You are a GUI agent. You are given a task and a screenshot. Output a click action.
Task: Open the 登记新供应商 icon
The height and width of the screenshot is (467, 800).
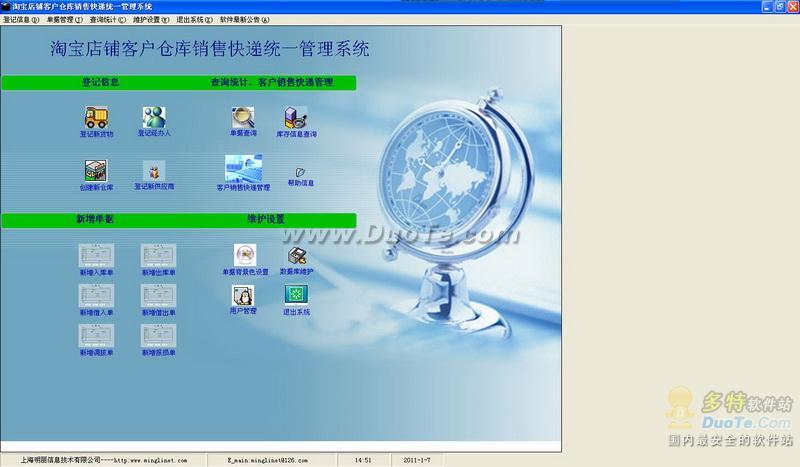(x=154, y=171)
